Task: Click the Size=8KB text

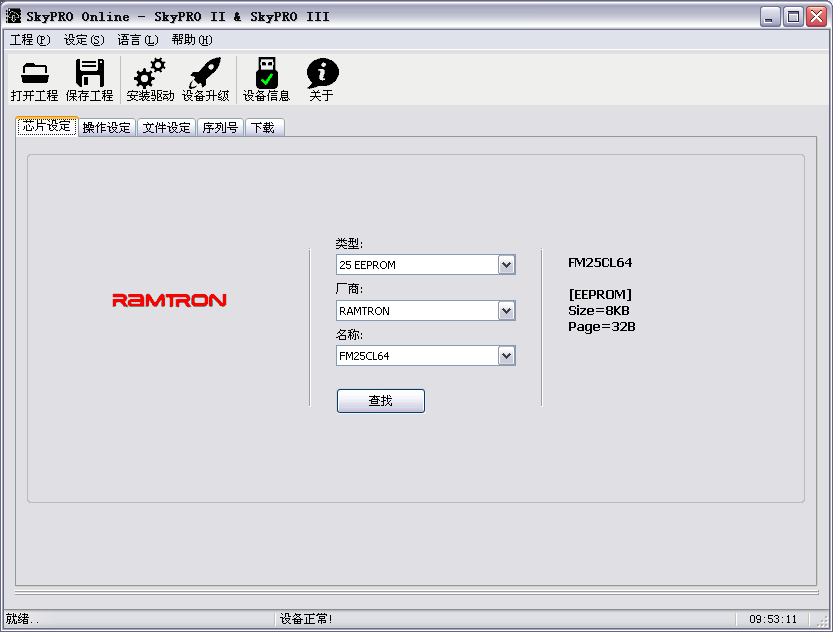Action: (599, 310)
